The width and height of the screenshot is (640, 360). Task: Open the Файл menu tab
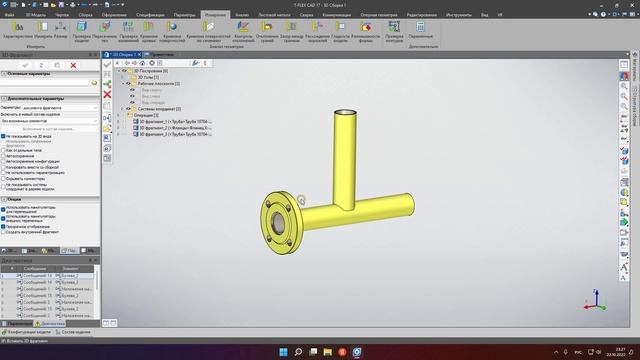[9, 15]
